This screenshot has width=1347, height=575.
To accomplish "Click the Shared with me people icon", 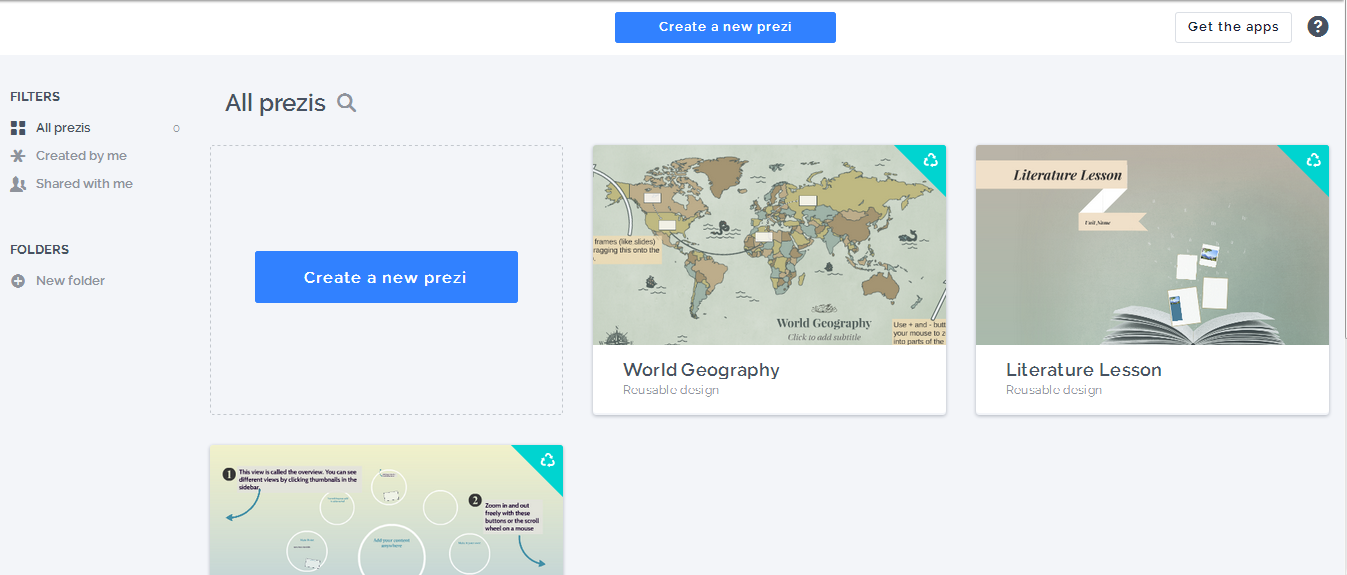I will (x=18, y=184).
